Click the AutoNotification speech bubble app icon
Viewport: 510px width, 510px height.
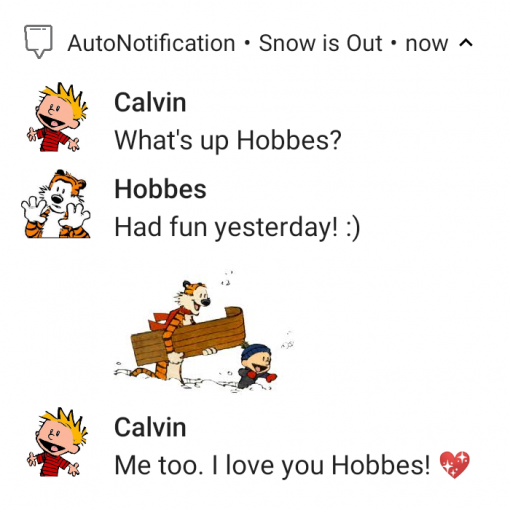pos(38,41)
